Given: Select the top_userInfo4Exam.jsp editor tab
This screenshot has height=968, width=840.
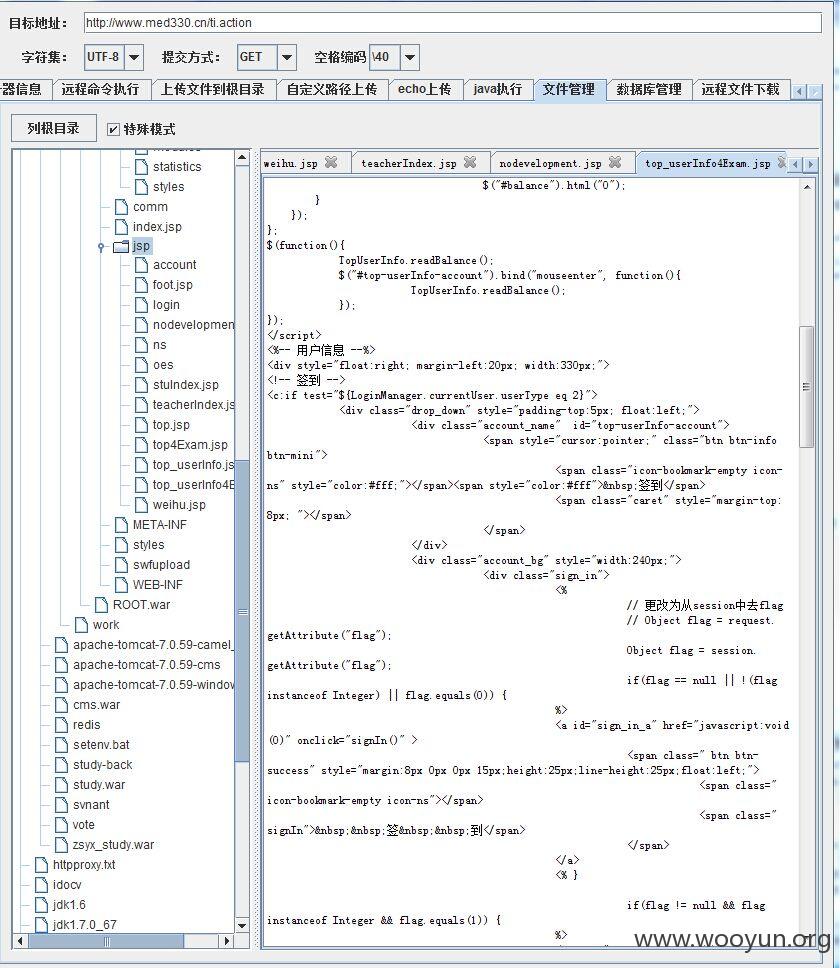Looking at the screenshot, I should 708,164.
